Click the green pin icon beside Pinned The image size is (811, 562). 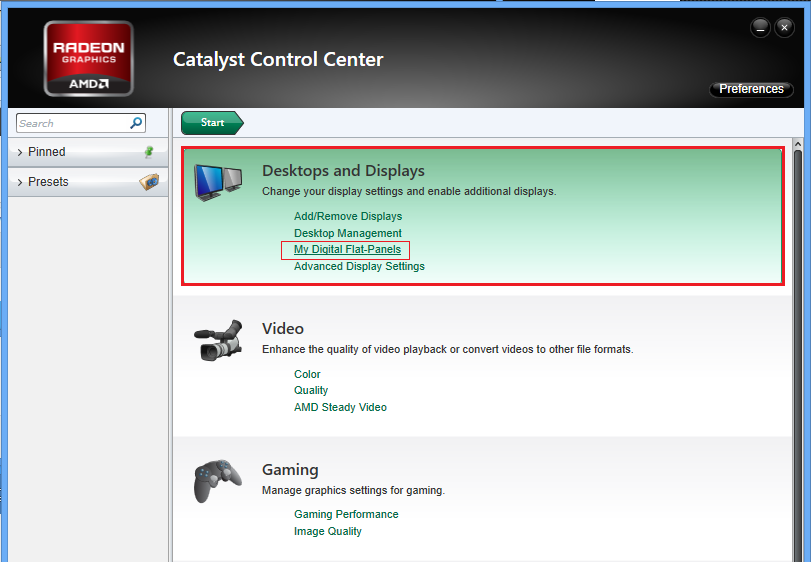(149, 151)
